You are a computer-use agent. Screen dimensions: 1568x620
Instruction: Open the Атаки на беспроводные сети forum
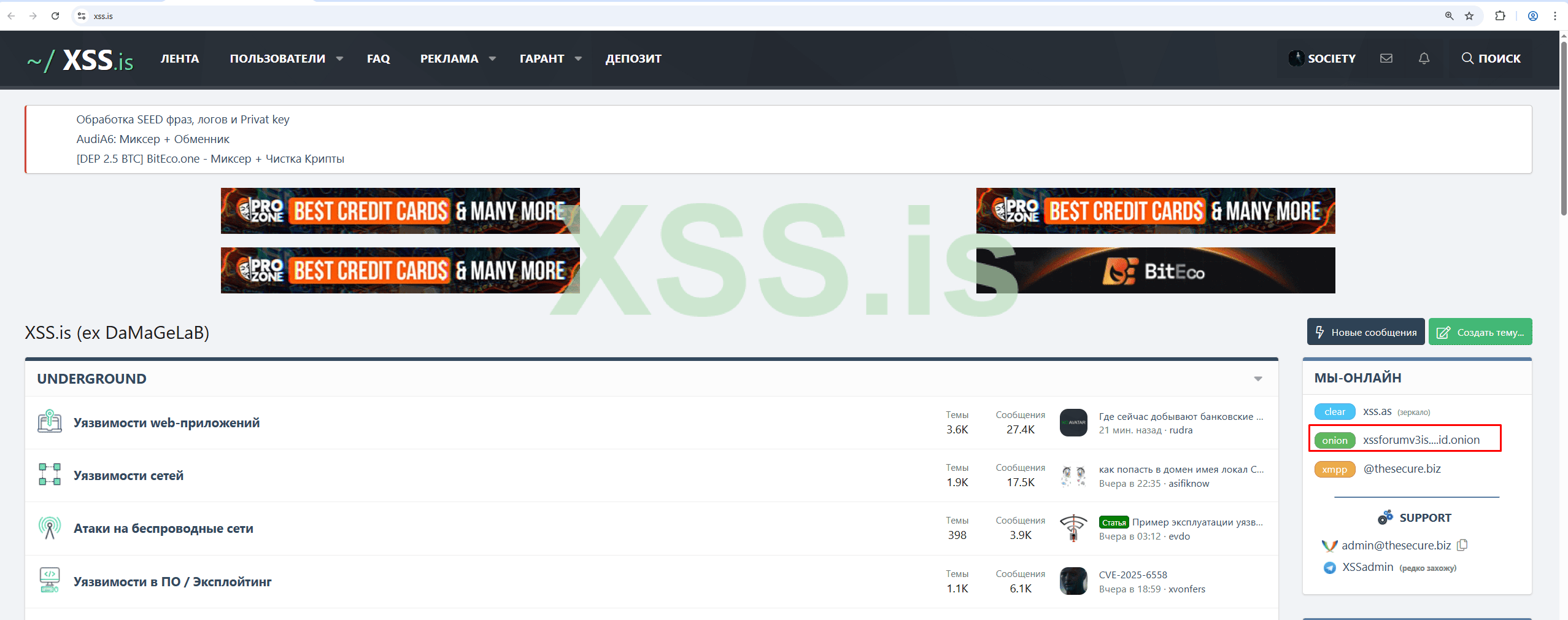pos(164,529)
